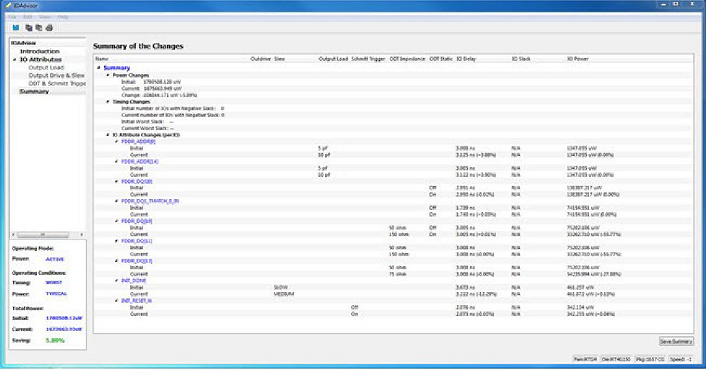
Task: Click the IOAdvisor app icon in title bar
Action: [8, 5]
